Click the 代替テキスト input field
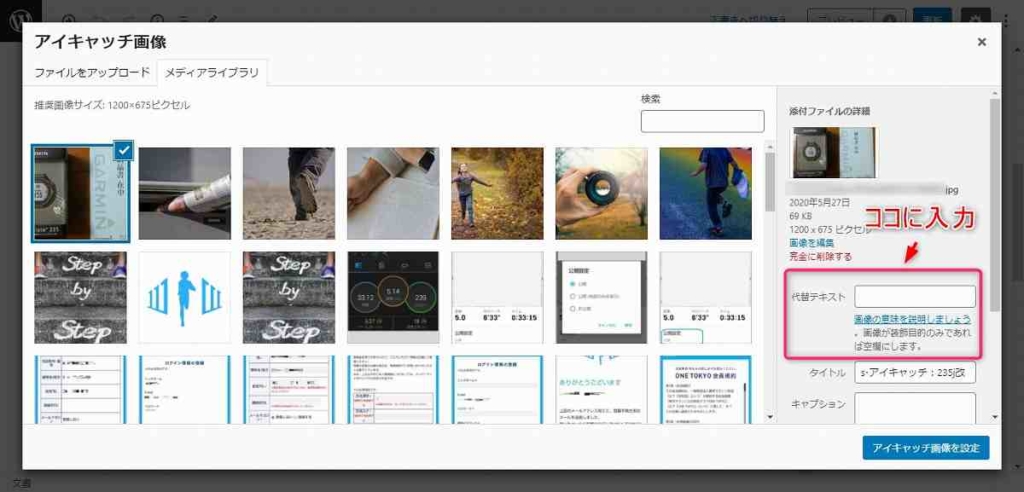1024x492 pixels. click(915, 296)
